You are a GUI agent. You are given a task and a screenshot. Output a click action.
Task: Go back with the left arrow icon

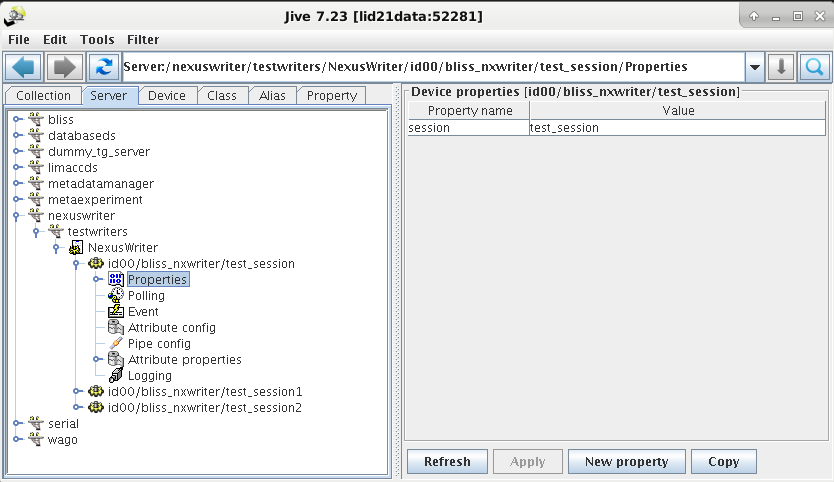(24, 67)
